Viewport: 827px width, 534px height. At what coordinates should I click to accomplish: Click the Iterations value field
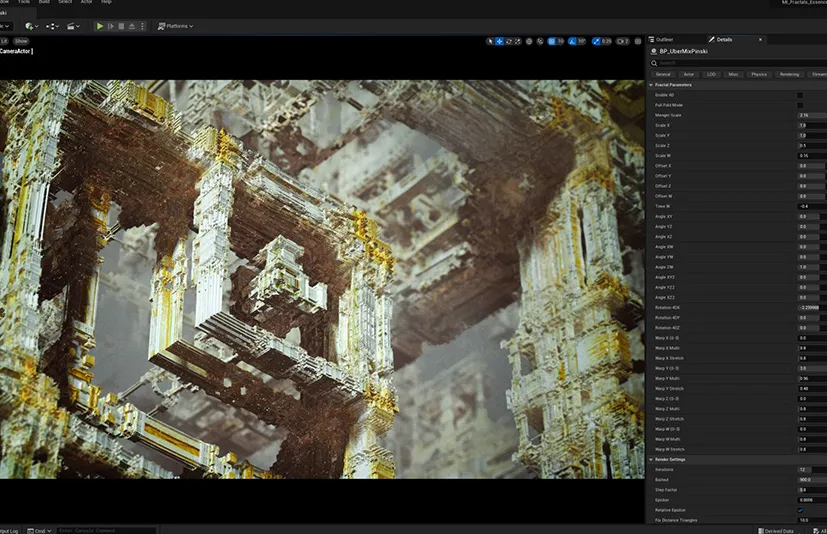[812, 470]
